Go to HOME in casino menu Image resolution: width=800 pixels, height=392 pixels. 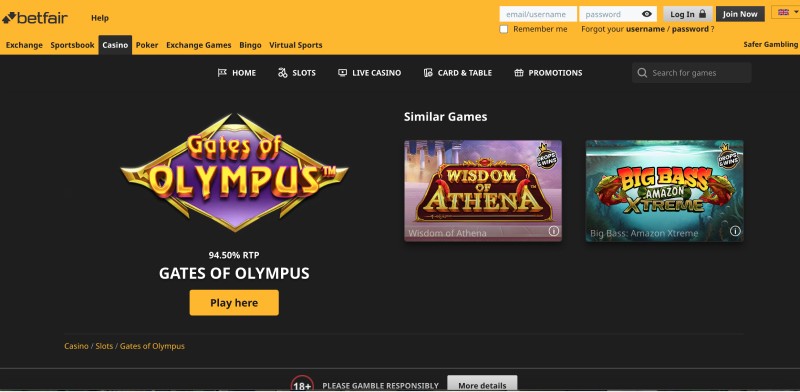click(x=237, y=73)
